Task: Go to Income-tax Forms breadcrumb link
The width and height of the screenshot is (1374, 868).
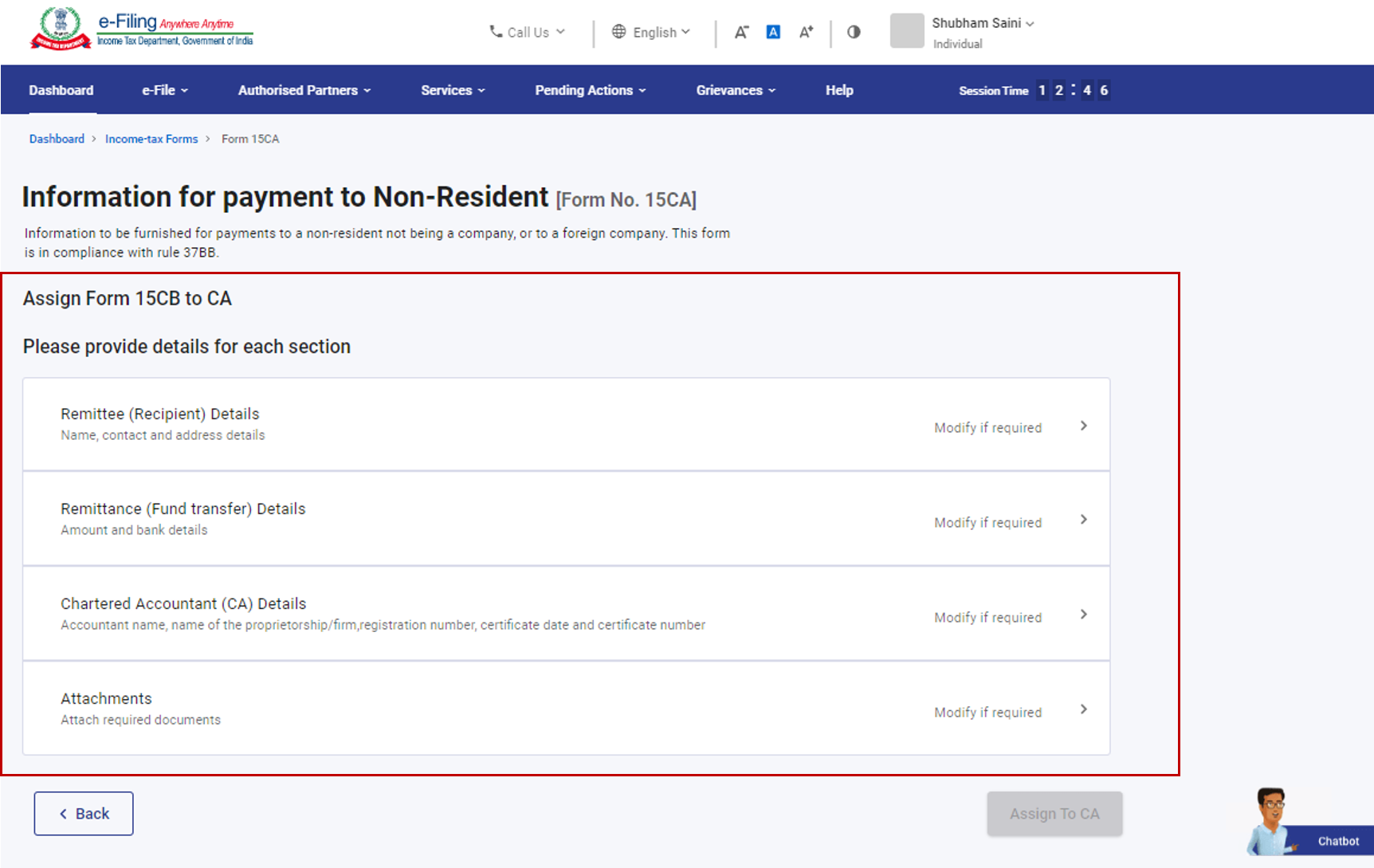Action: tap(151, 139)
